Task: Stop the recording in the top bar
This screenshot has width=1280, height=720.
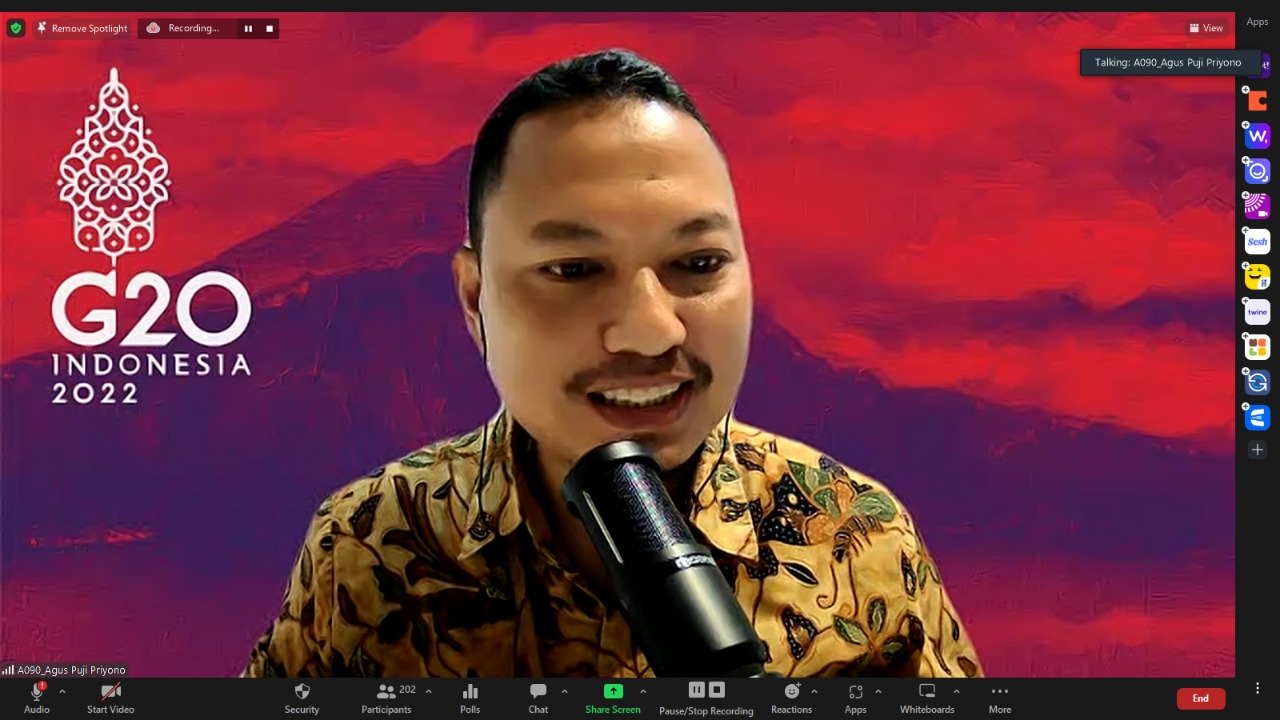Action: coord(269,29)
